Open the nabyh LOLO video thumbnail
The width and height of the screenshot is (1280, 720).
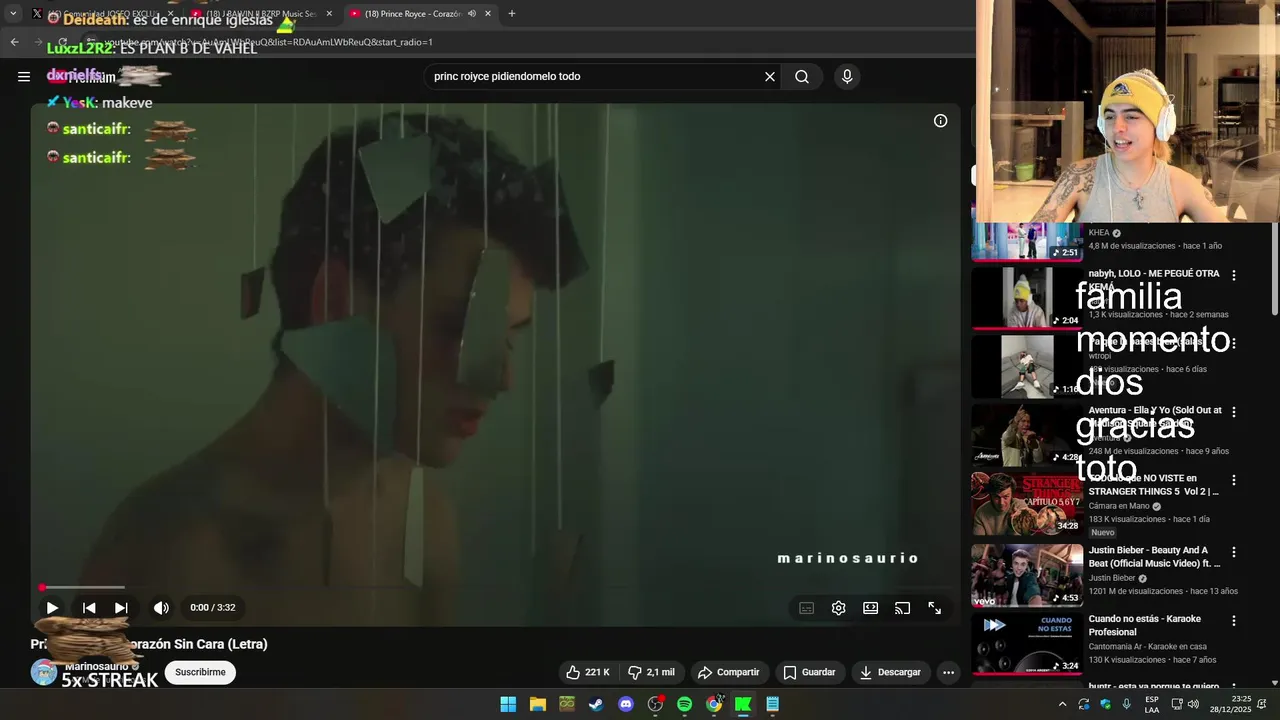pos(1027,298)
